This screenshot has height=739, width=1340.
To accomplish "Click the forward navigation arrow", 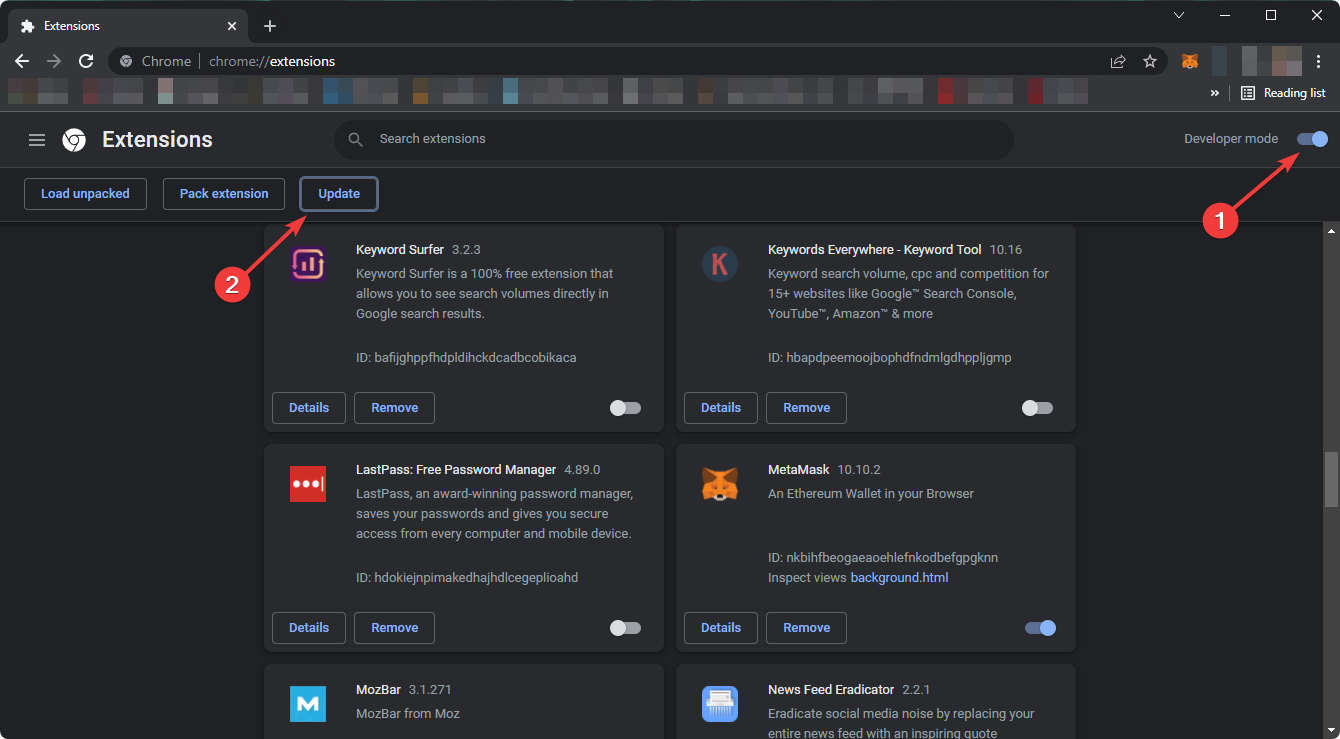I will click(x=54, y=61).
